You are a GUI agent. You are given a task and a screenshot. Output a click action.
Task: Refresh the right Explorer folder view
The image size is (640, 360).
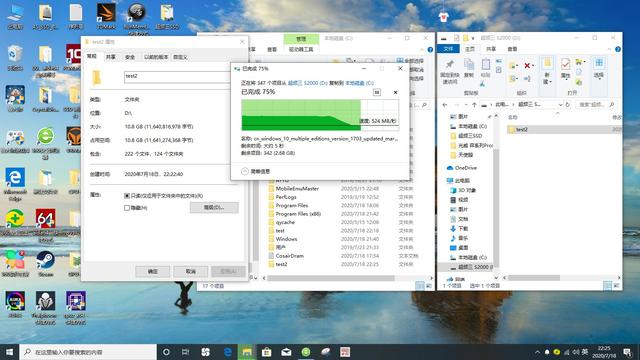pyautogui.click(x=567, y=105)
